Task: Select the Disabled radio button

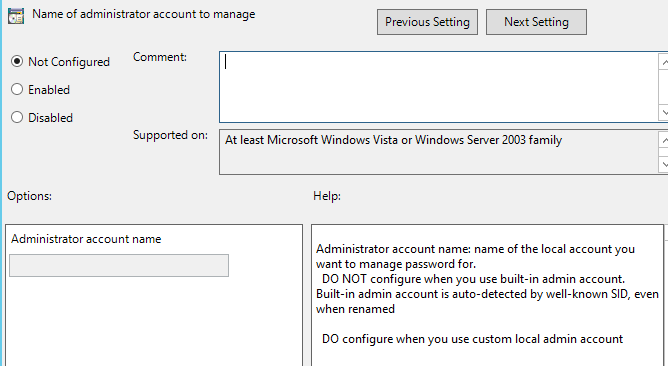Action: tap(17, 117)
